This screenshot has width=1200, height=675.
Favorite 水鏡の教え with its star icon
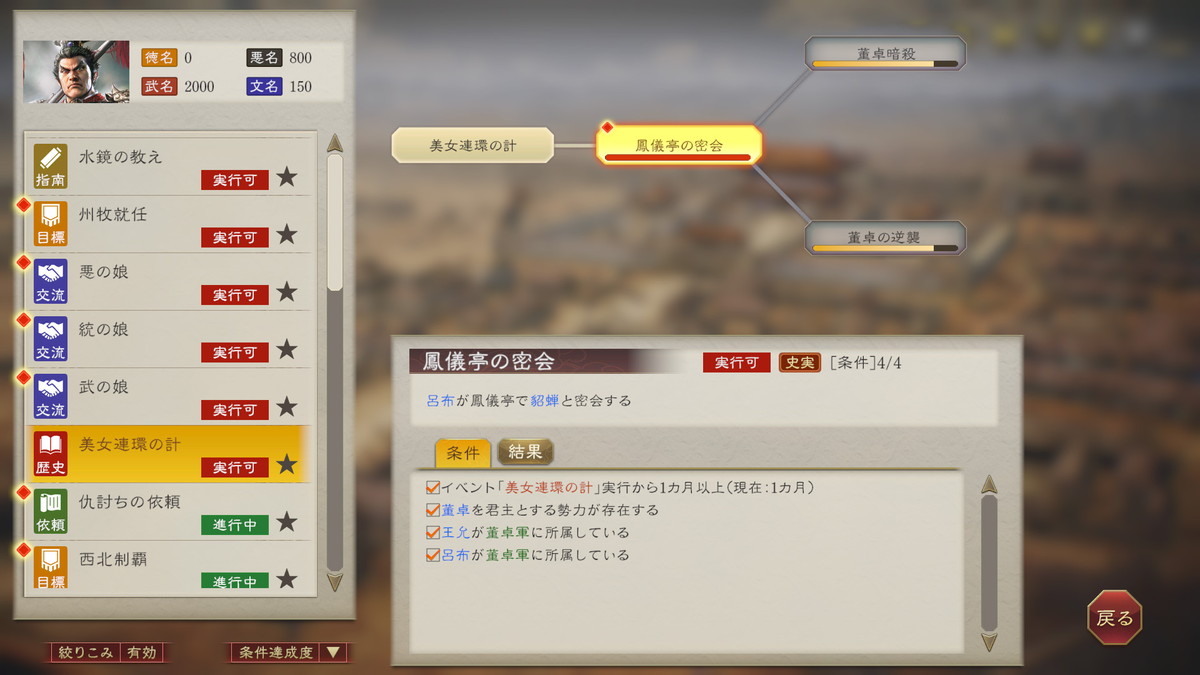click(287, 178)
